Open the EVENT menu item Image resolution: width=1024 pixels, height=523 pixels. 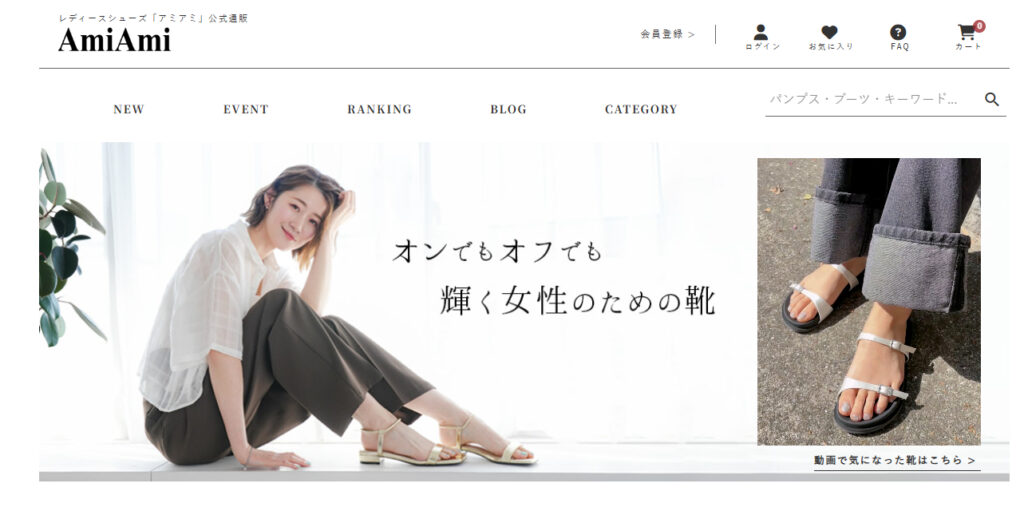click(246, 110)
